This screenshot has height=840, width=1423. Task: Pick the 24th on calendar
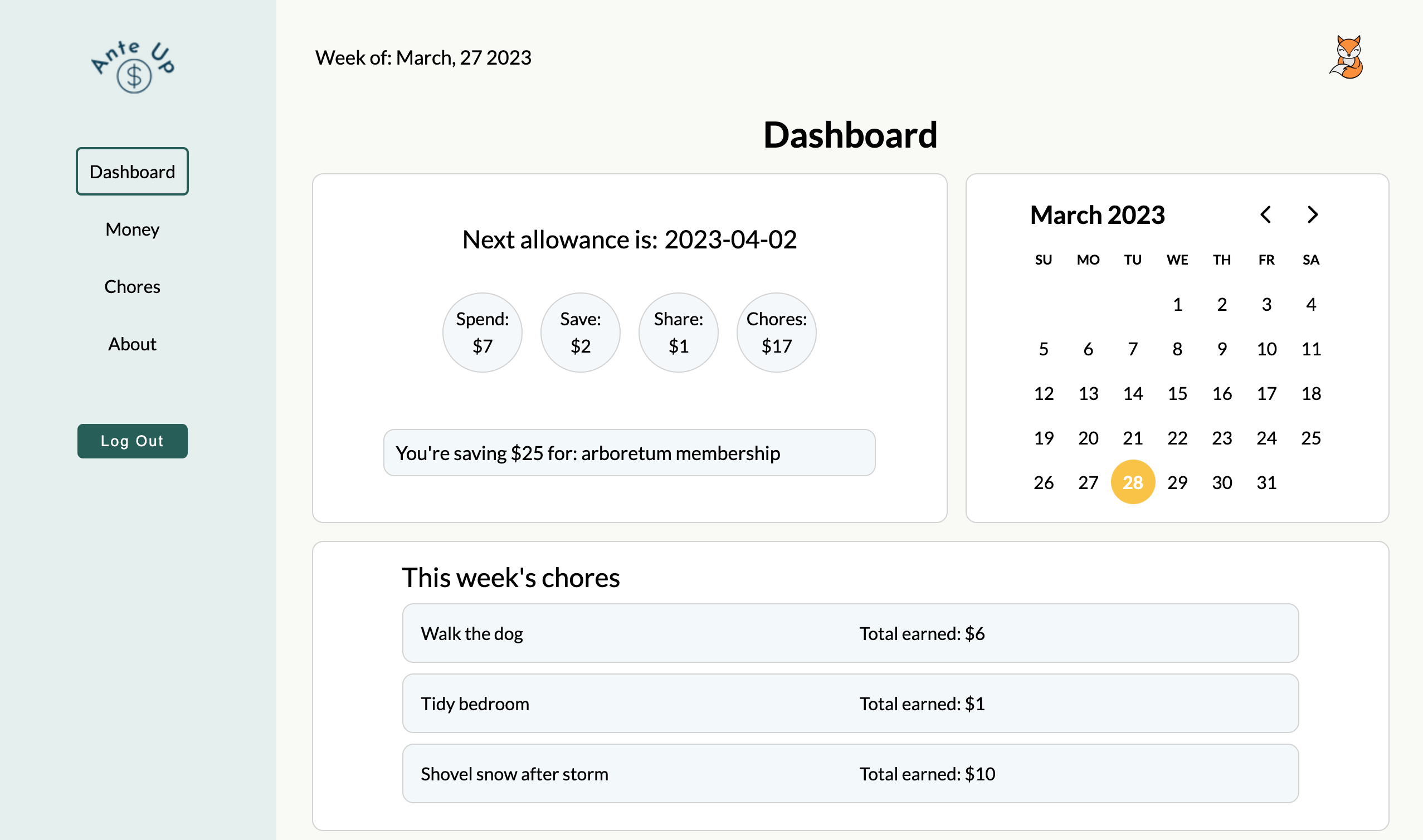click(x=1267, y=438)
